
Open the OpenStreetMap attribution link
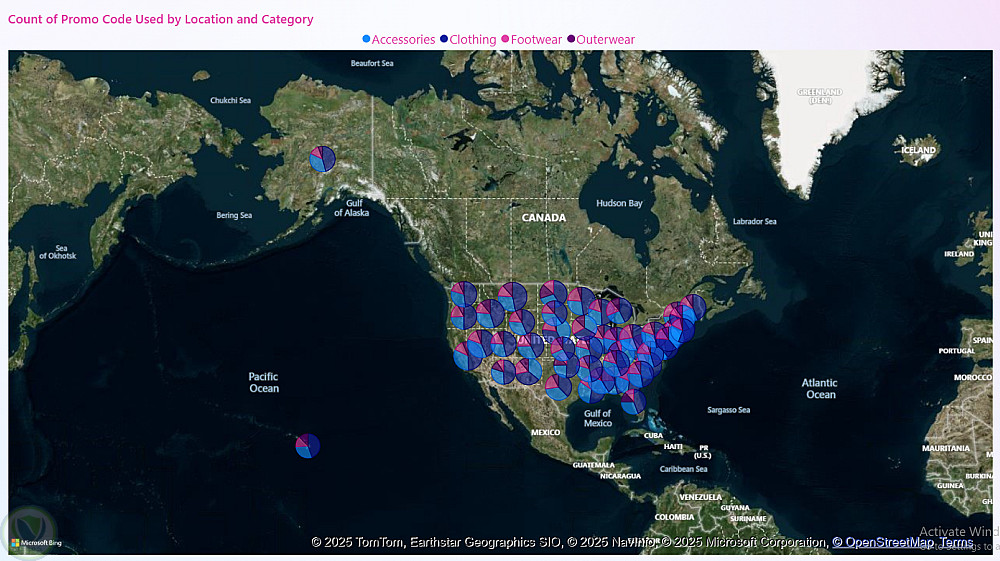(883, 543)
